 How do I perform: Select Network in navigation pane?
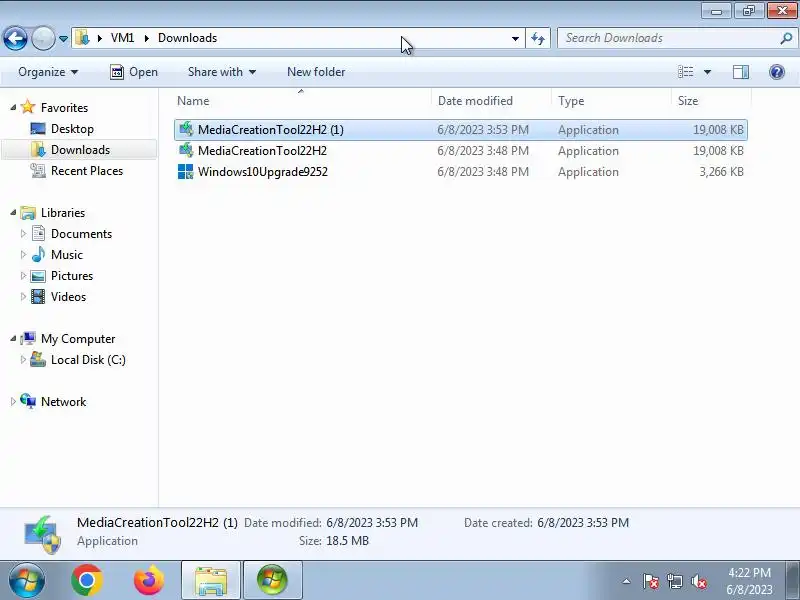pyautogui.click(x=63, y=402)
